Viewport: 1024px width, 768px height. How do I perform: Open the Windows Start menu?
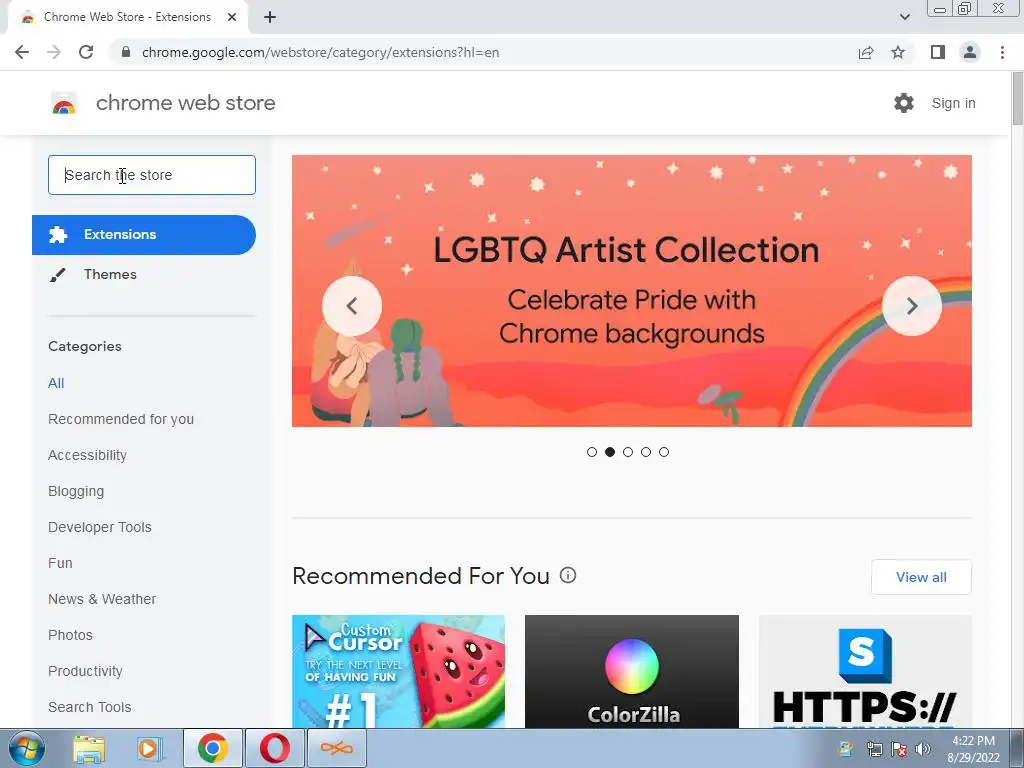[26, 748]
